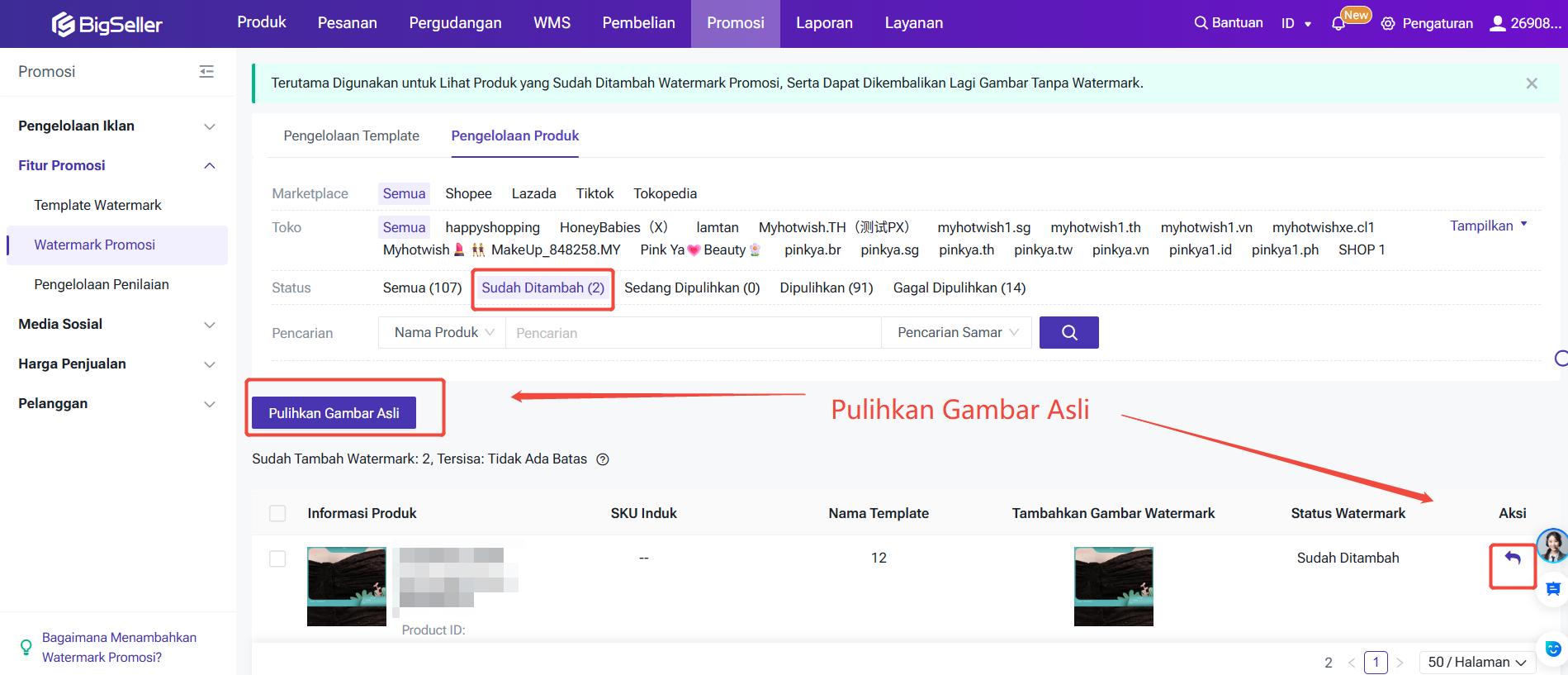Open the Laporan top menu
This screenshot has height=675, width=1568.
[x=823, y=23]
